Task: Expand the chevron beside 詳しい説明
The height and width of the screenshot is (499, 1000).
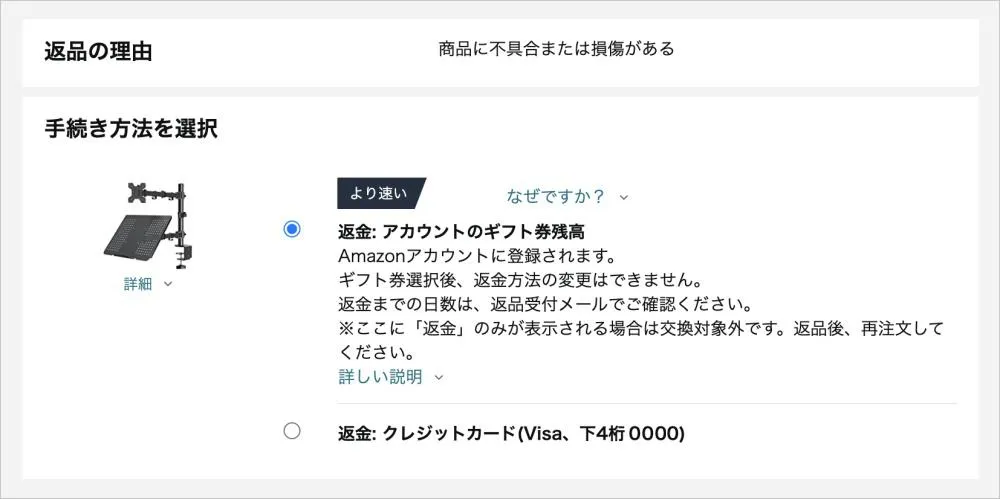Action: (x=439, y=378)
